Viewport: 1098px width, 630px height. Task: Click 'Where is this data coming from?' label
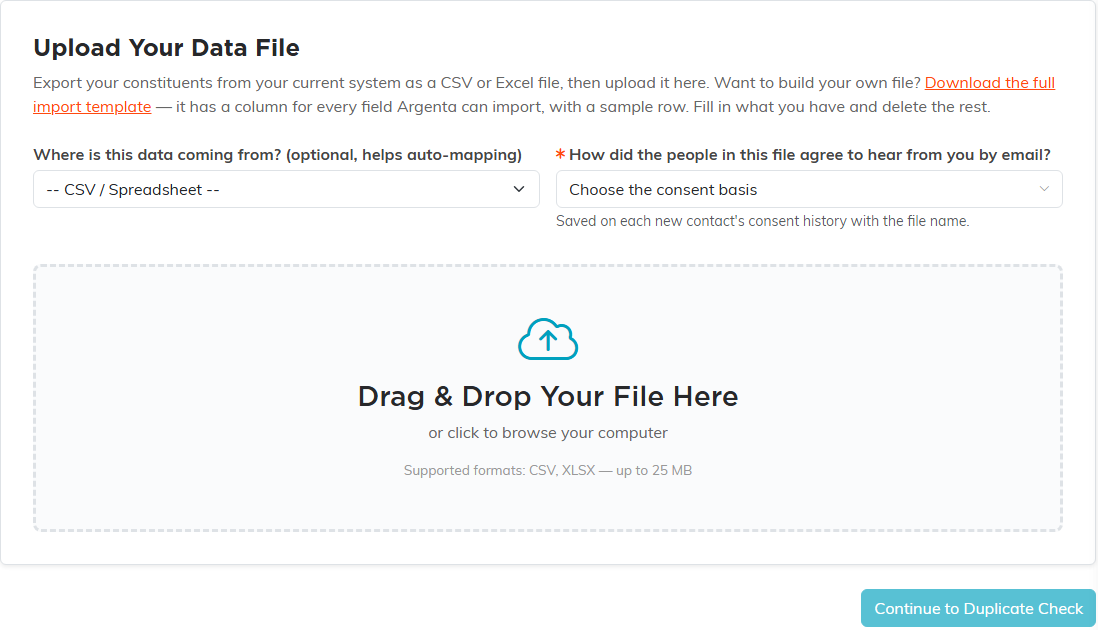coord(277,155)
